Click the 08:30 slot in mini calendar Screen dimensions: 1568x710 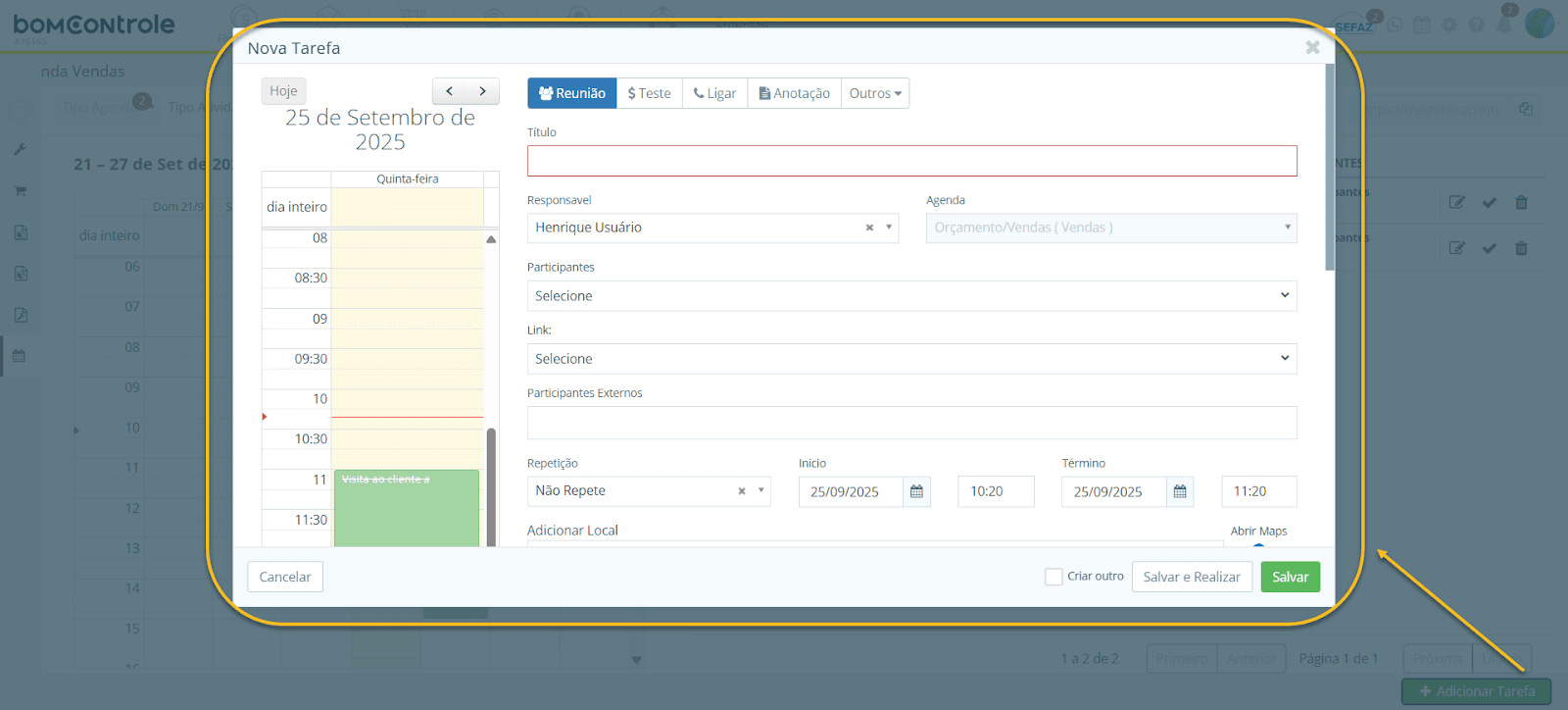tap(407, 279)
